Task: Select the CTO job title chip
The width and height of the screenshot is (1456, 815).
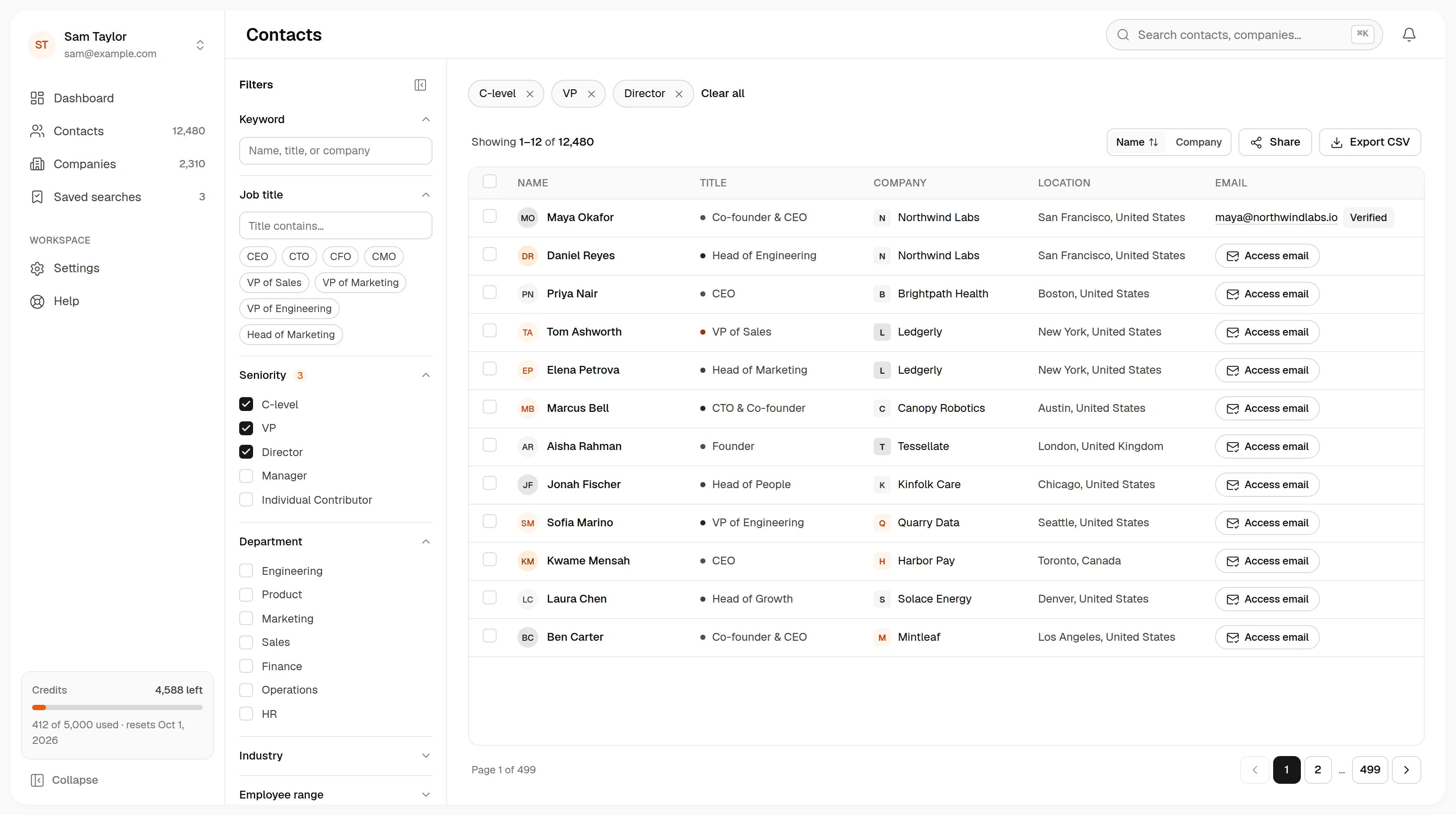Action: point(299,256)
